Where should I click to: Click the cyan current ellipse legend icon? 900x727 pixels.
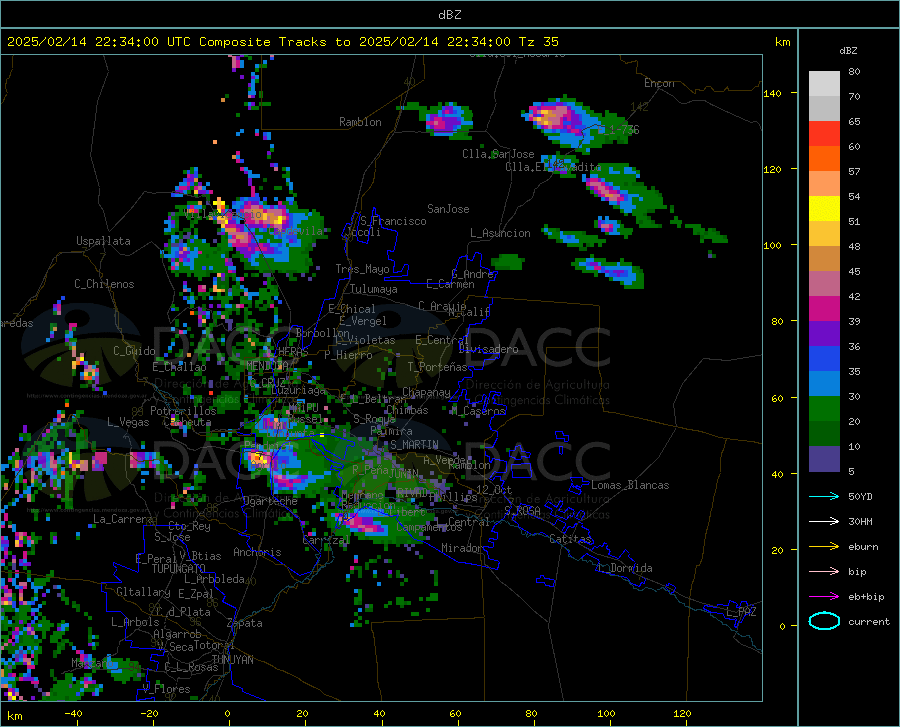point(824,621)
